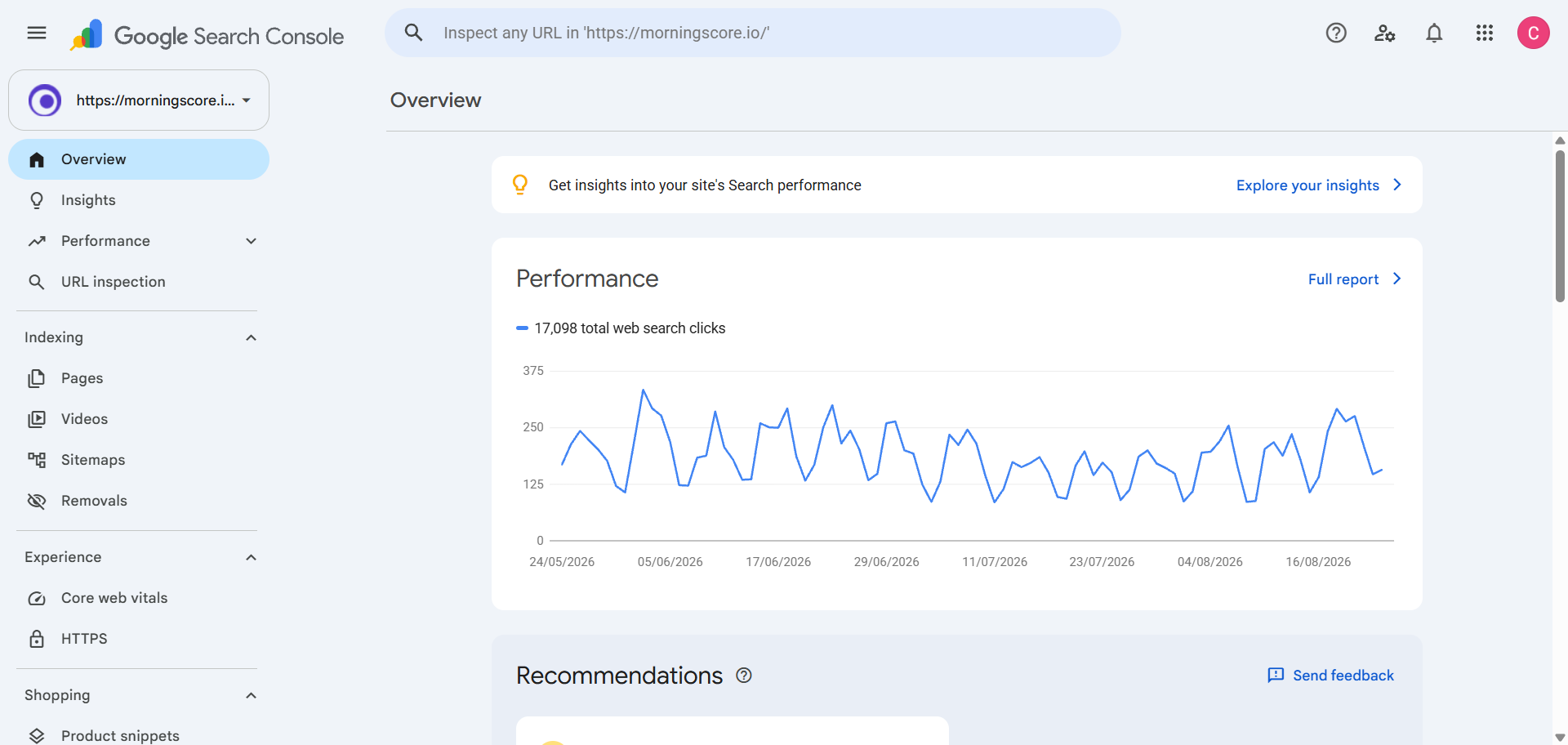Expand the Performance submenu chevron
This screenshot has height=745, width=1568.
(252, 241)
